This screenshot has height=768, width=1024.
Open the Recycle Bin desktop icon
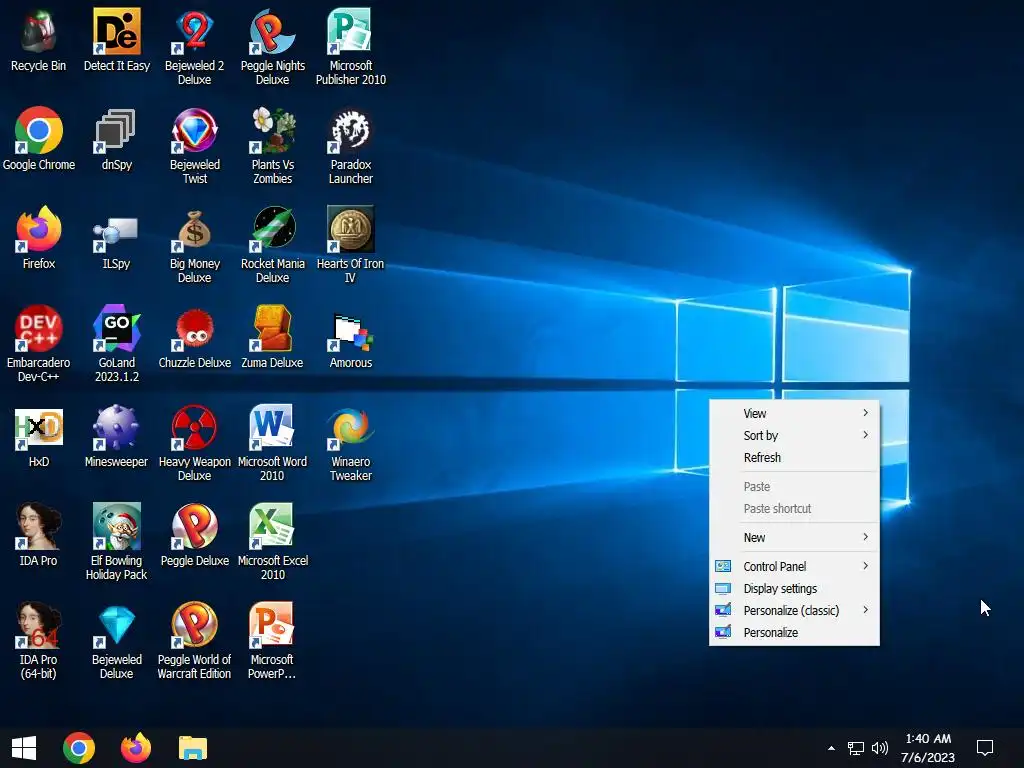pyautogui.click(x=39, y=40)
